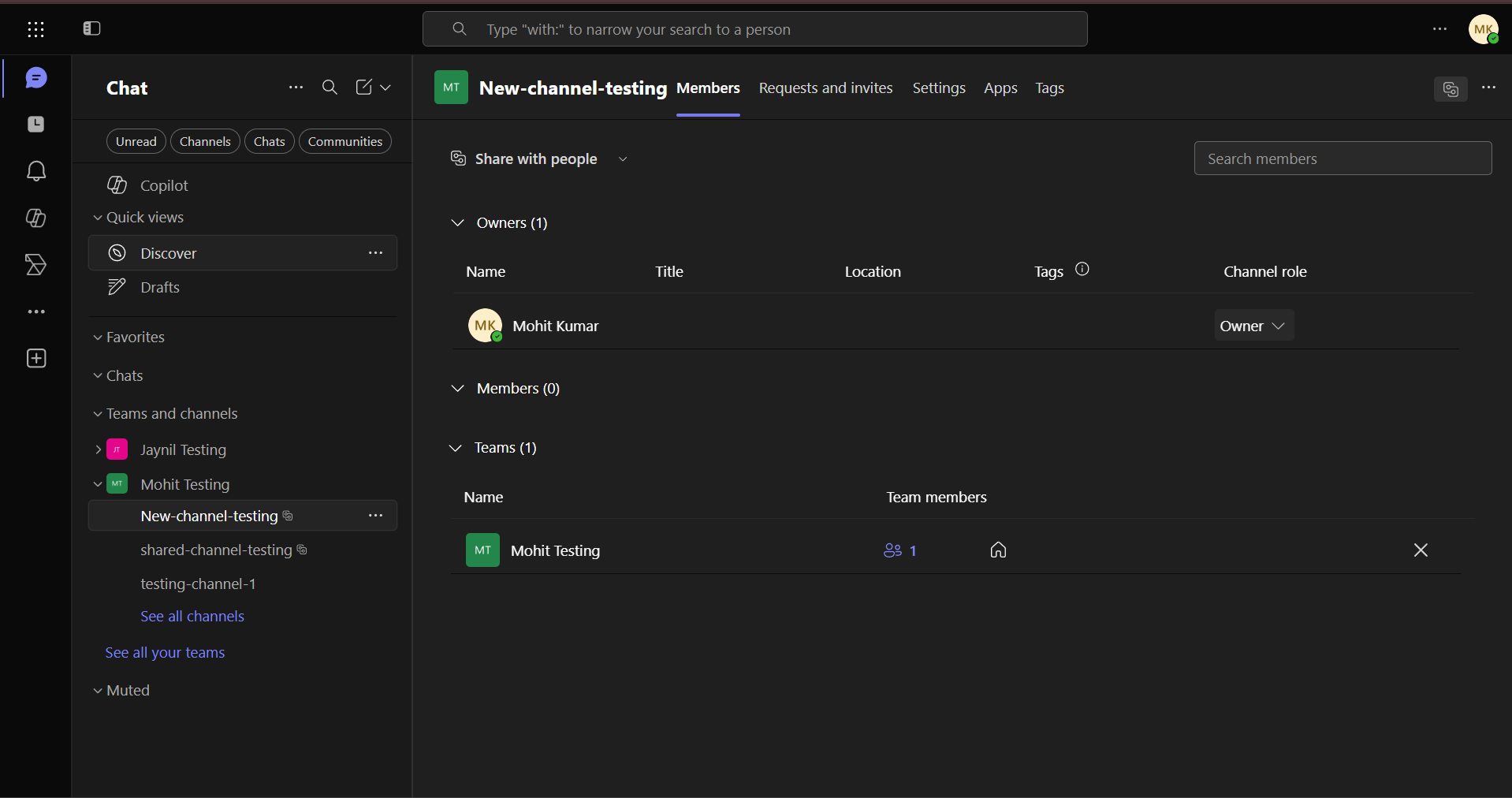Open title bar settings and more ellipsis
The height and width of the screenshot is (798, 1512).
pyautogui.click(x=1440, y=29)
